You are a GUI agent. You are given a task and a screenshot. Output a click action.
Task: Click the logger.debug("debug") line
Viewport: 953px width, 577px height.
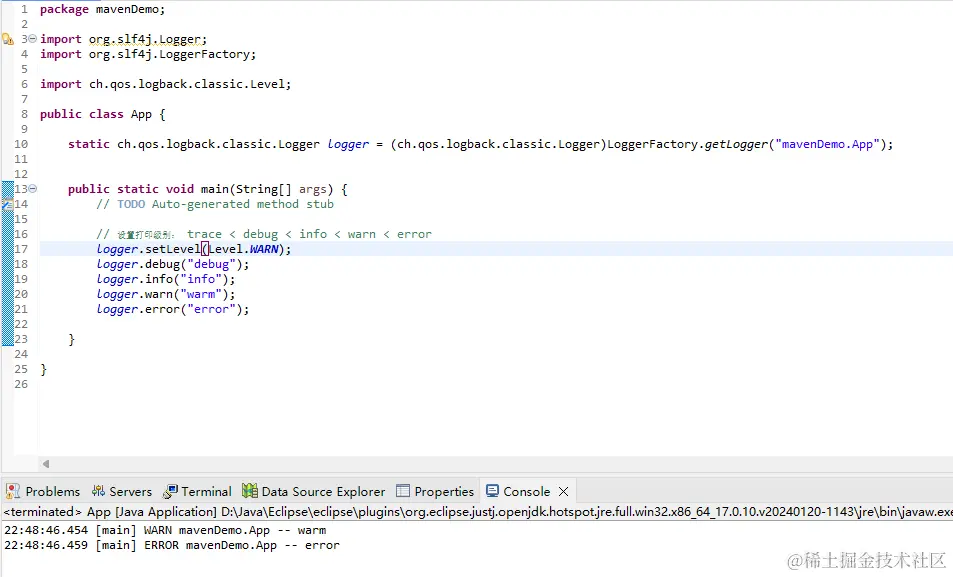pos(173,264)
